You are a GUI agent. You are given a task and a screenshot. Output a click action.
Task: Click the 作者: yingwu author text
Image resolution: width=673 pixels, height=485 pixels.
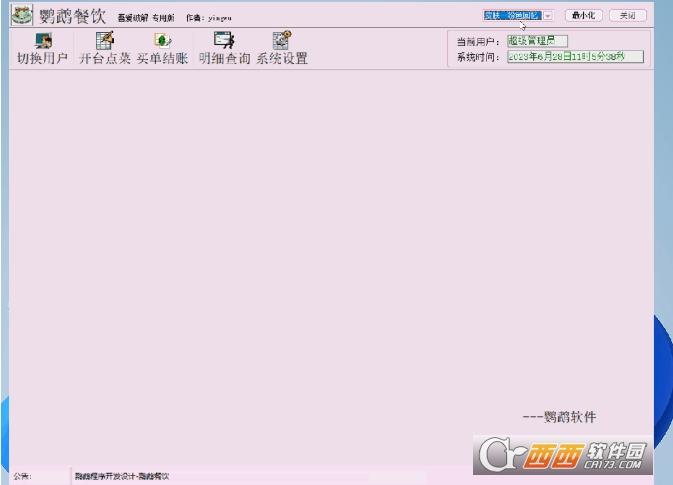[209, 18]
